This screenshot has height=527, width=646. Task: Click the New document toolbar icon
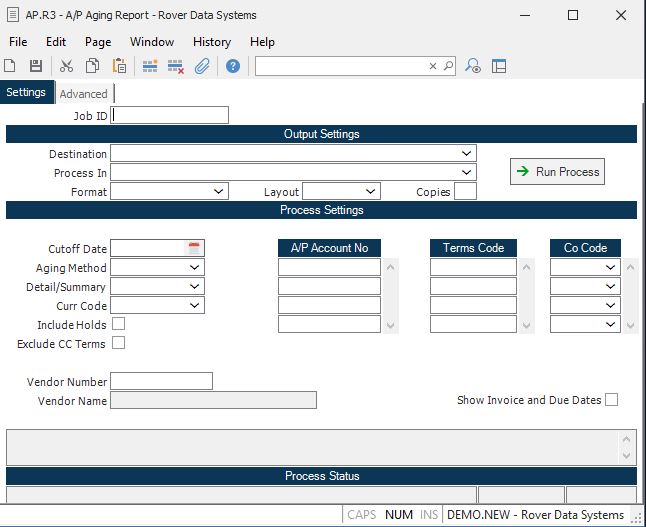10,66
